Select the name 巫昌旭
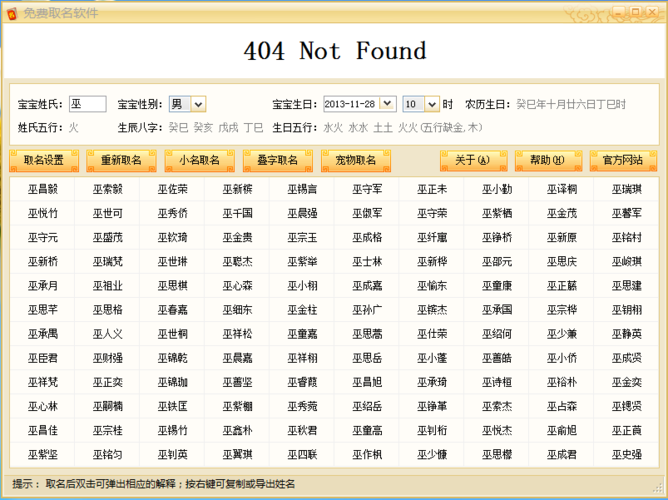Viewport: 668px width, 500px height. point(367,382)
